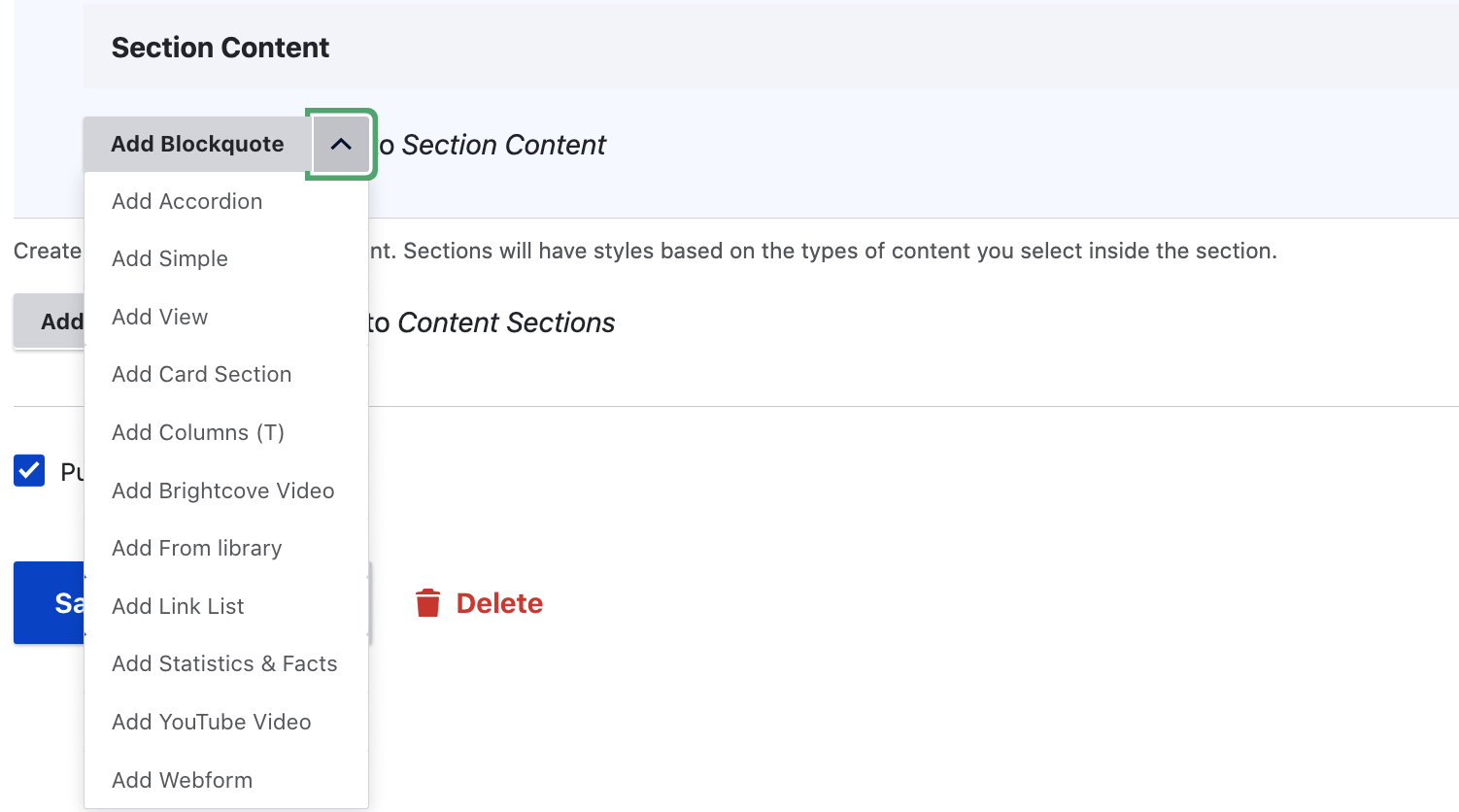Image resolution: width=1459 pixels, height=812 pixels.
Task: Pick Add Statistics & Facts option
Action: click(226, 663)
